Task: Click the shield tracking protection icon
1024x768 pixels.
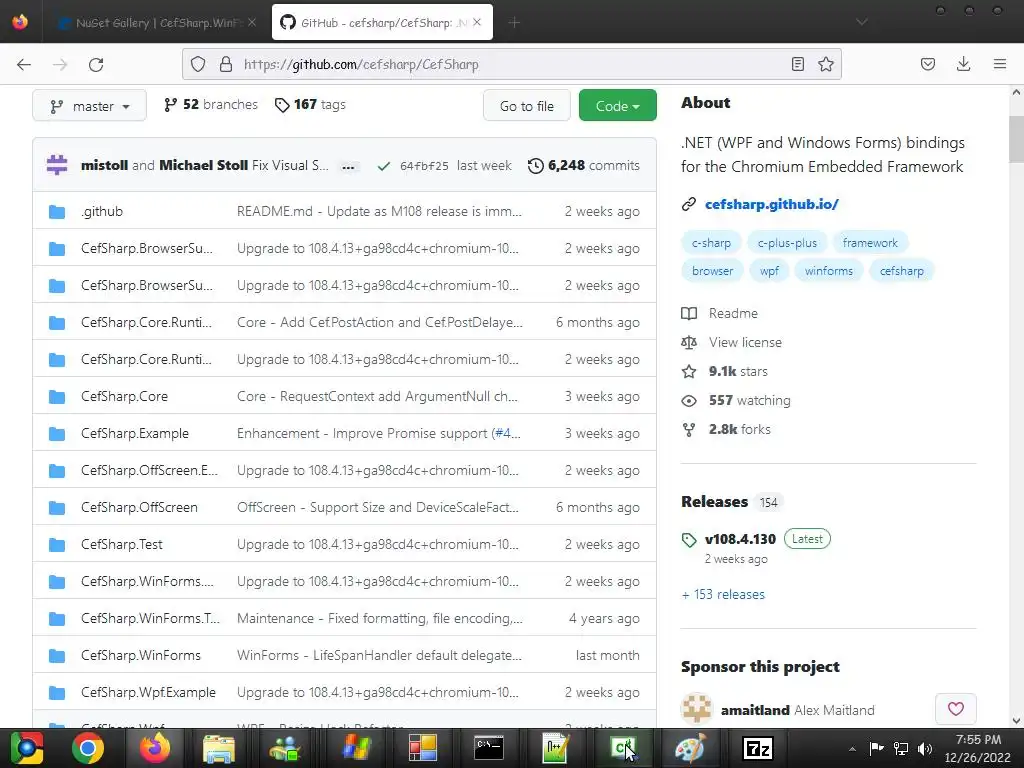Action: pyautogui.click(x=198, y=64)
